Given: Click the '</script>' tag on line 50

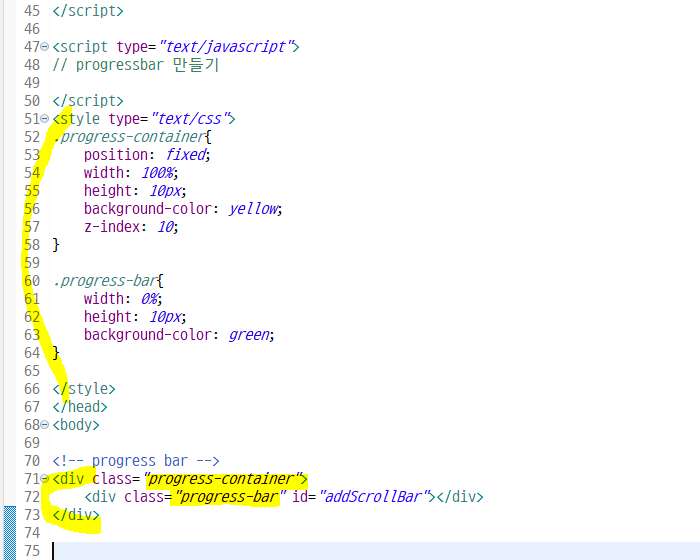Looking at the screenshot, I should click(88, 101).
